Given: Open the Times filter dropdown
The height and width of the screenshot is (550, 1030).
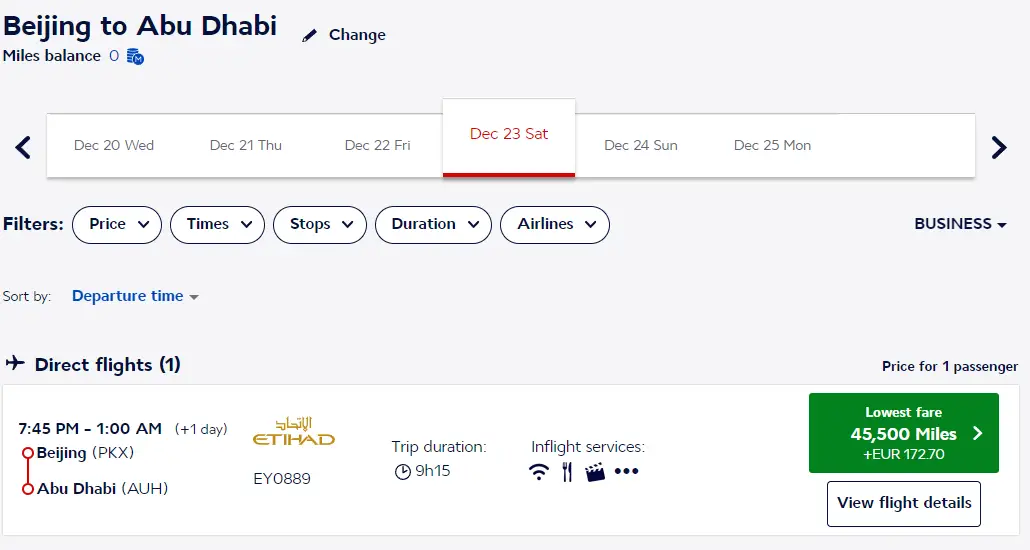Looking at the screenshot, I should (x=217, y=224).
